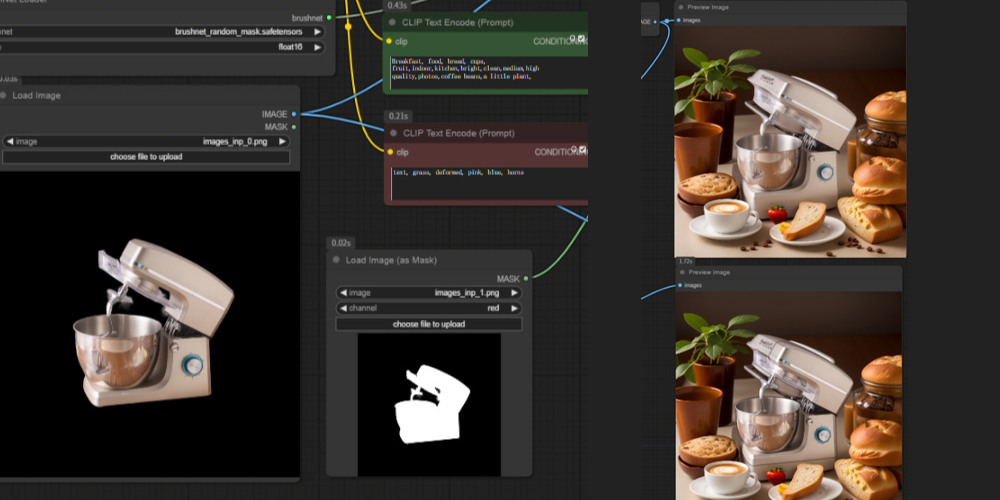Click the 0.02s execution time badge
This screenshot has width=1000, height=500.
[x=341, y=243]
